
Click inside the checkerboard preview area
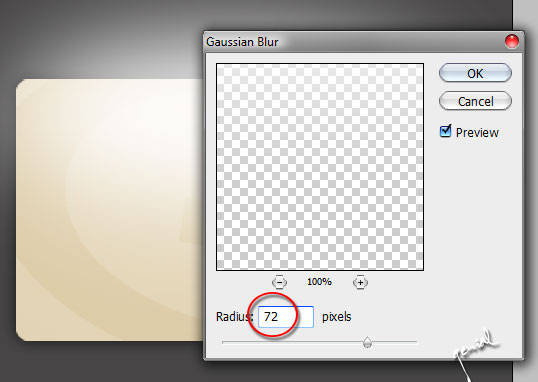(x=320, y=167)
